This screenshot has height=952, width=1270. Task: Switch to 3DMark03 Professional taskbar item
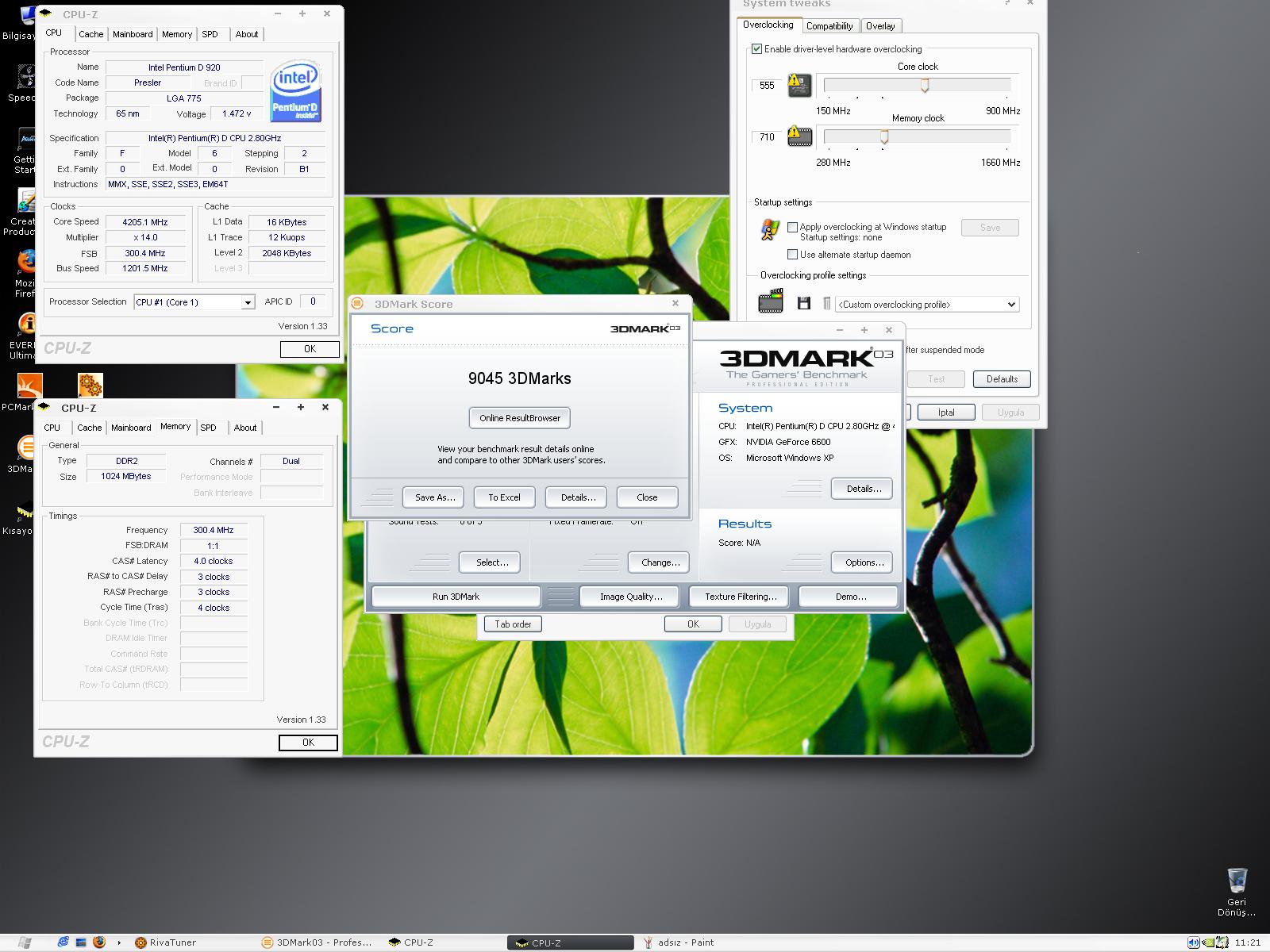pyautogui.click(x=317, y=942)
